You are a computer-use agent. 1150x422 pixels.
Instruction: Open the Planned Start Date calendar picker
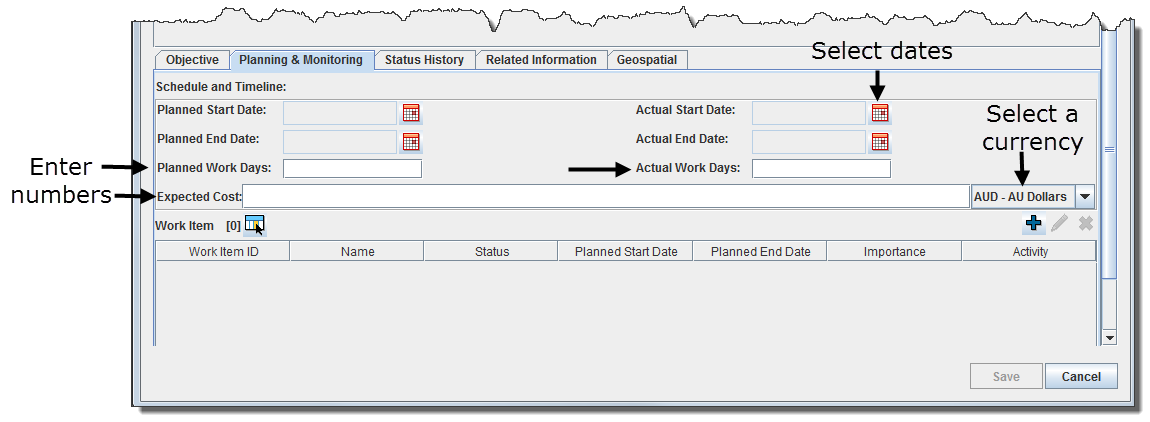tap(411, 112)
